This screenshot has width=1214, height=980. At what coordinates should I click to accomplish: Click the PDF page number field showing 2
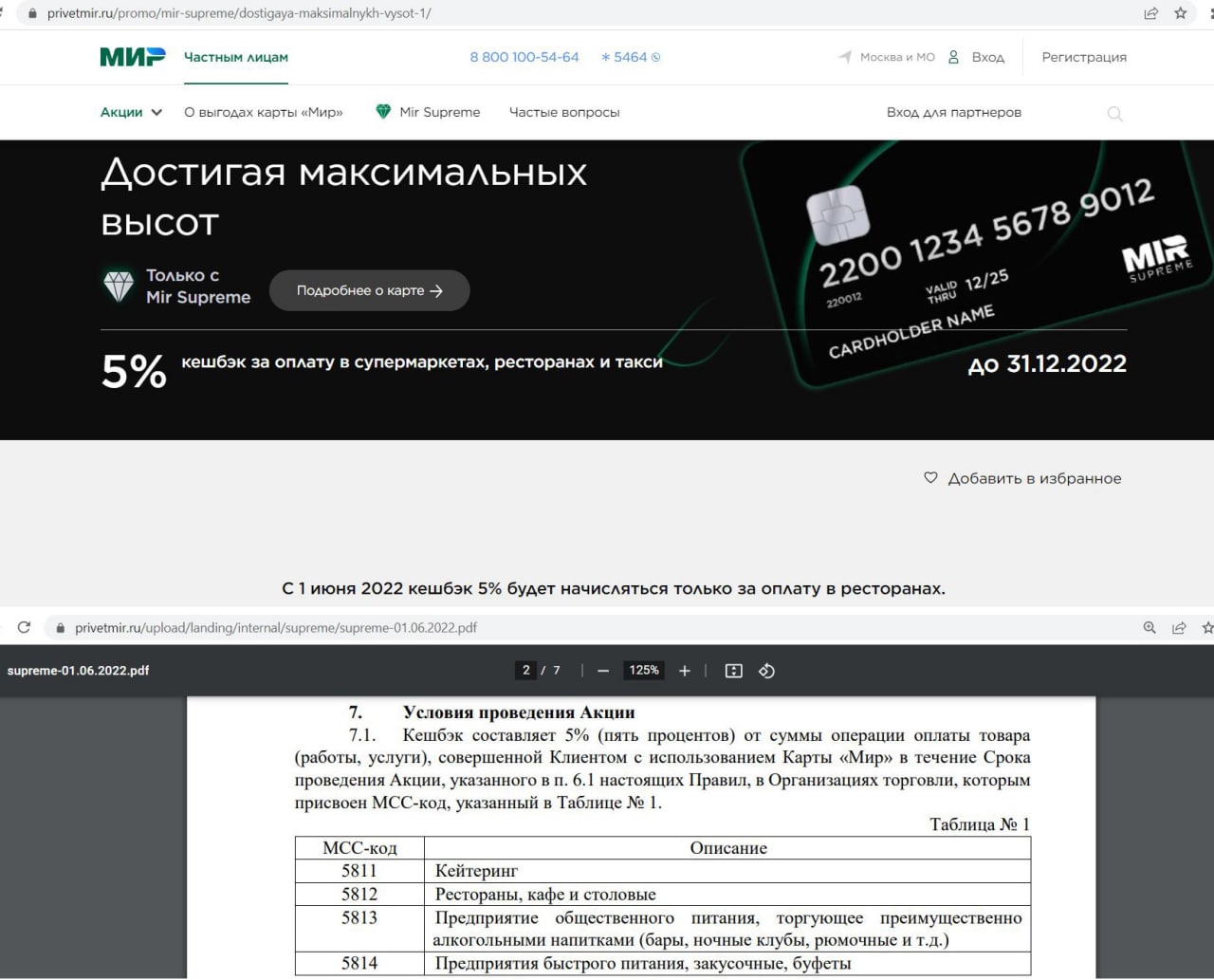[526, 671]
